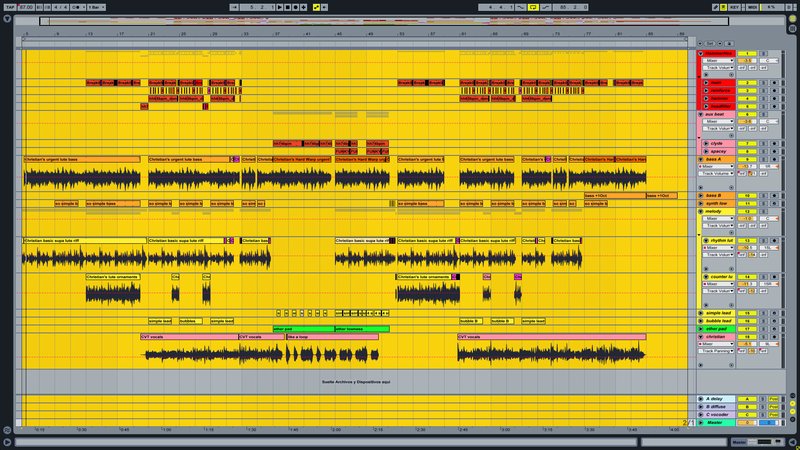Unfold the reinforce track
This screenshot has width=800, height=450.
click(706, 90)
